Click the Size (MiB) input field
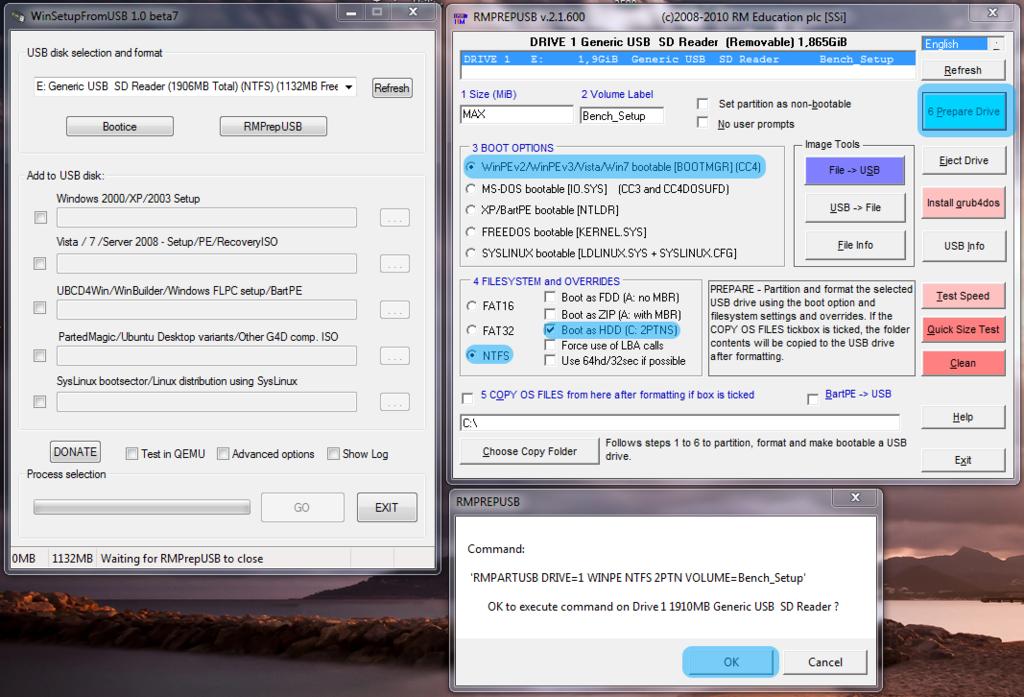1024x697 pixels. 516,114
